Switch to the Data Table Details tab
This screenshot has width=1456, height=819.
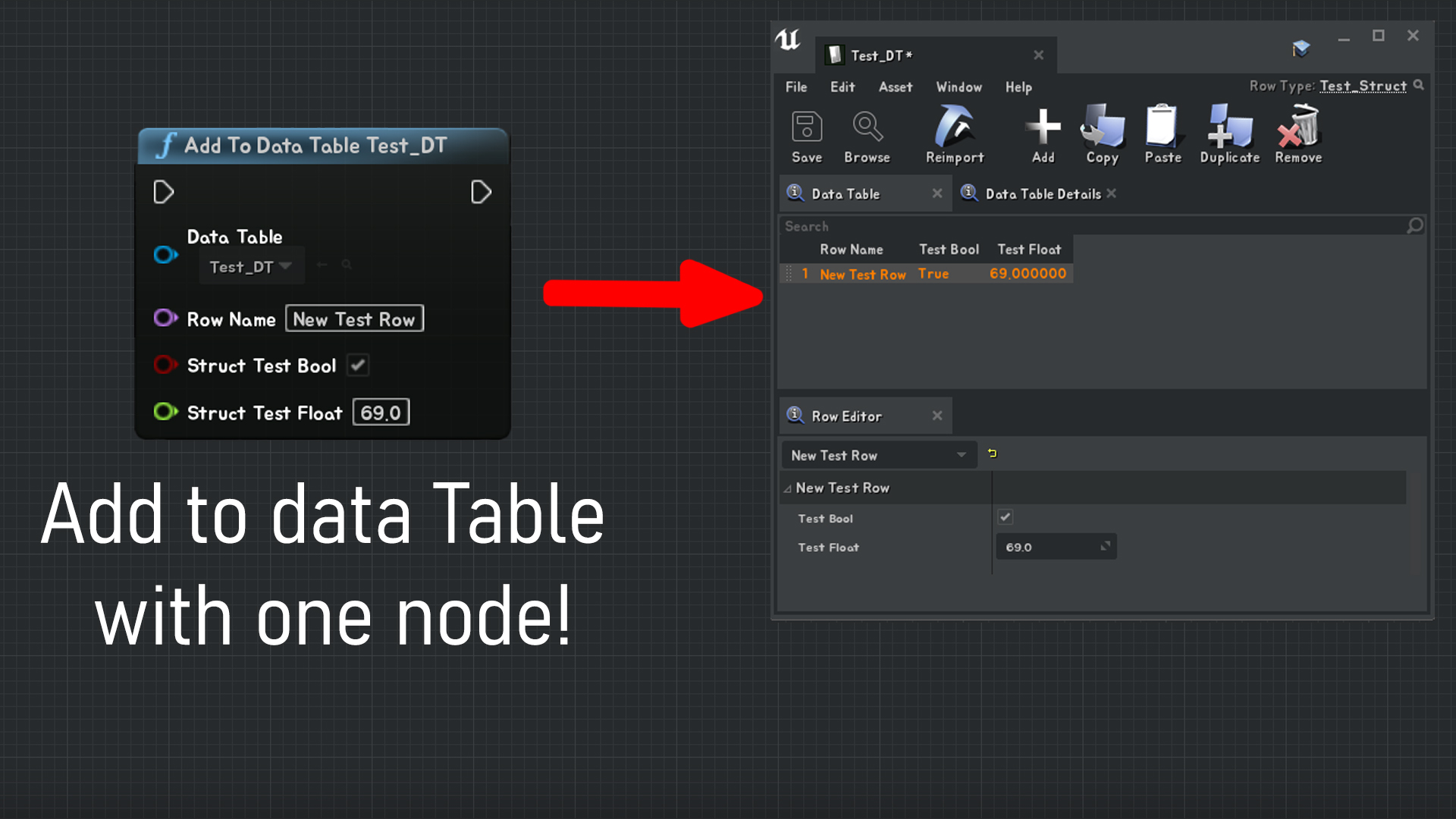[1043, 193]
